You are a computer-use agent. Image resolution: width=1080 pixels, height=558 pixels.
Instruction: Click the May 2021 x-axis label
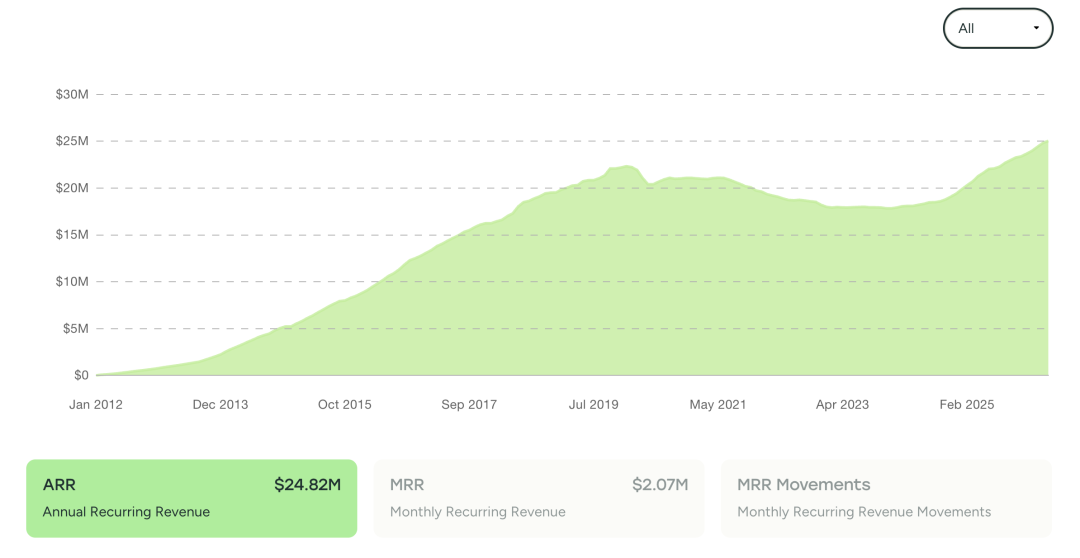718,405
